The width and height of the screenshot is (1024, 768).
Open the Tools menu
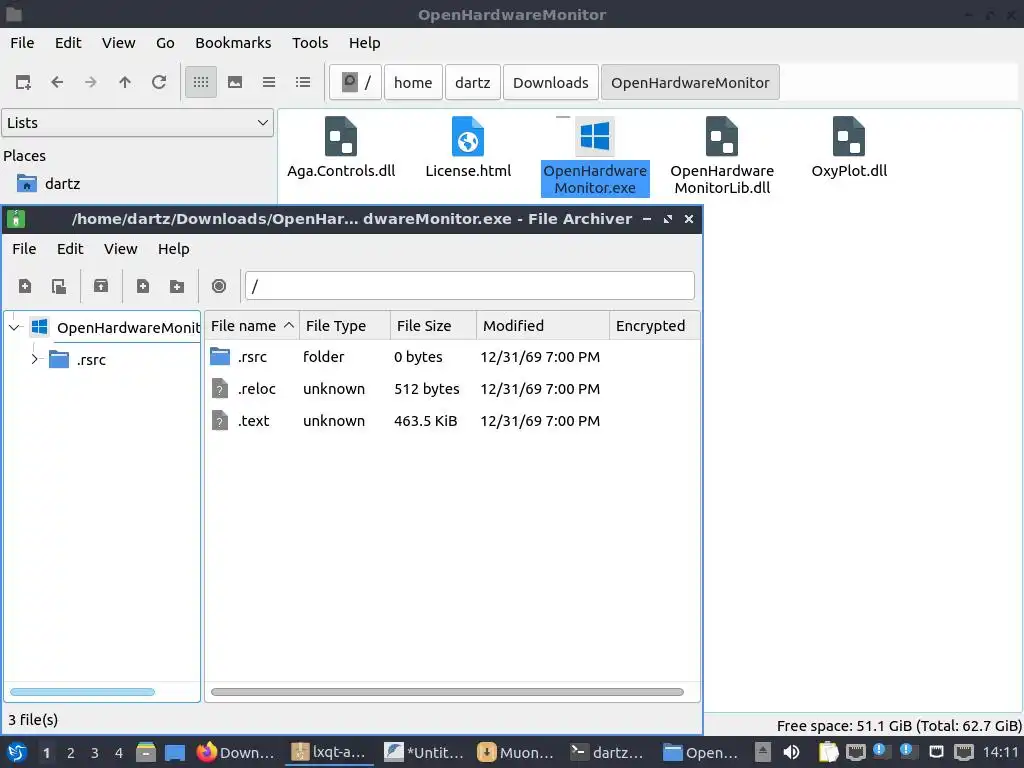coord(310,42)
